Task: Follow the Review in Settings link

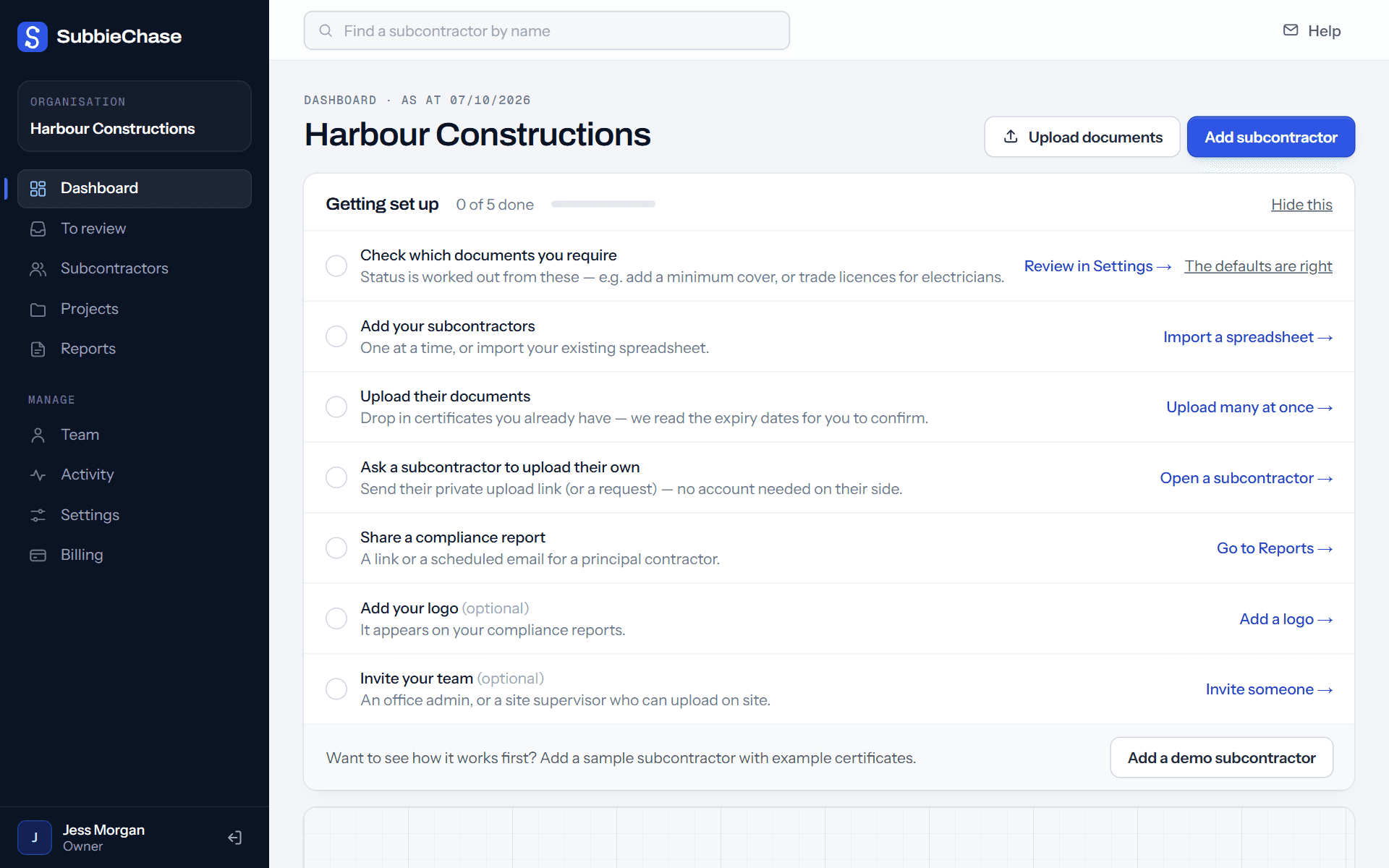Action: tap(1097, 266)
